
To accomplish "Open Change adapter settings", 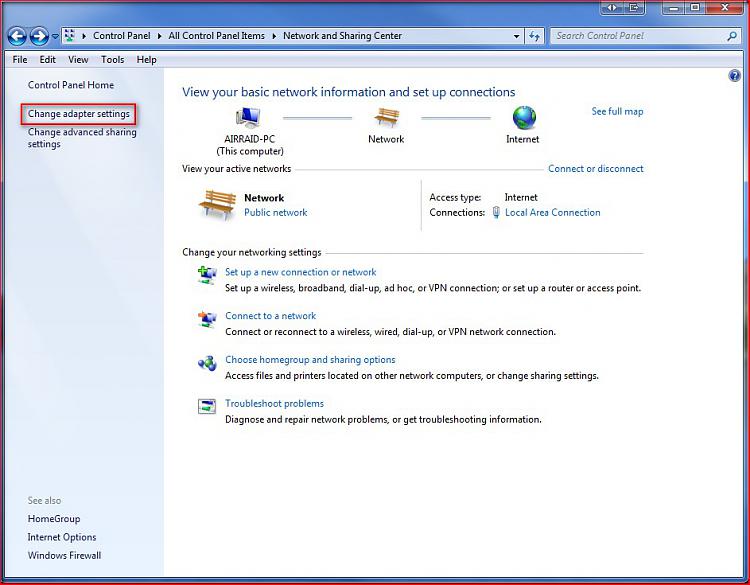I will pyautogui.click(x=78, y=114).
